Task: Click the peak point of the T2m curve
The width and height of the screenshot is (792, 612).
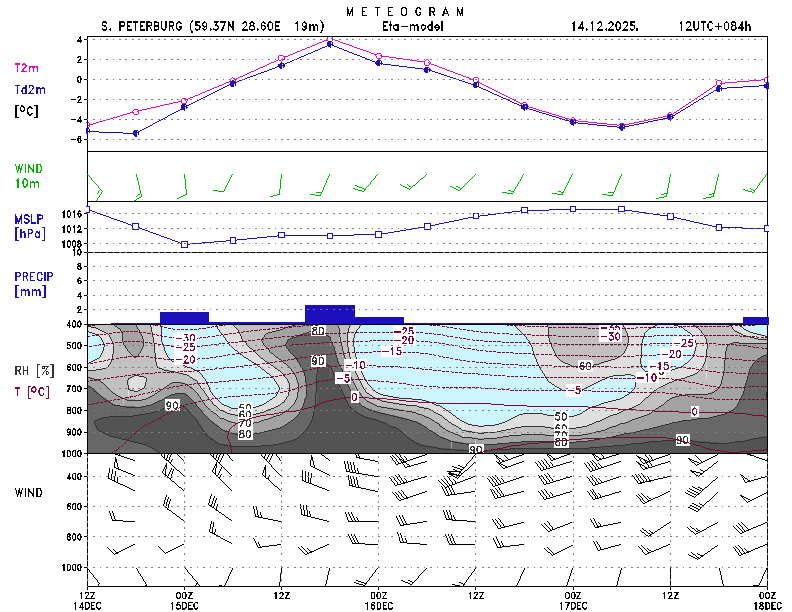Action: 330,40
